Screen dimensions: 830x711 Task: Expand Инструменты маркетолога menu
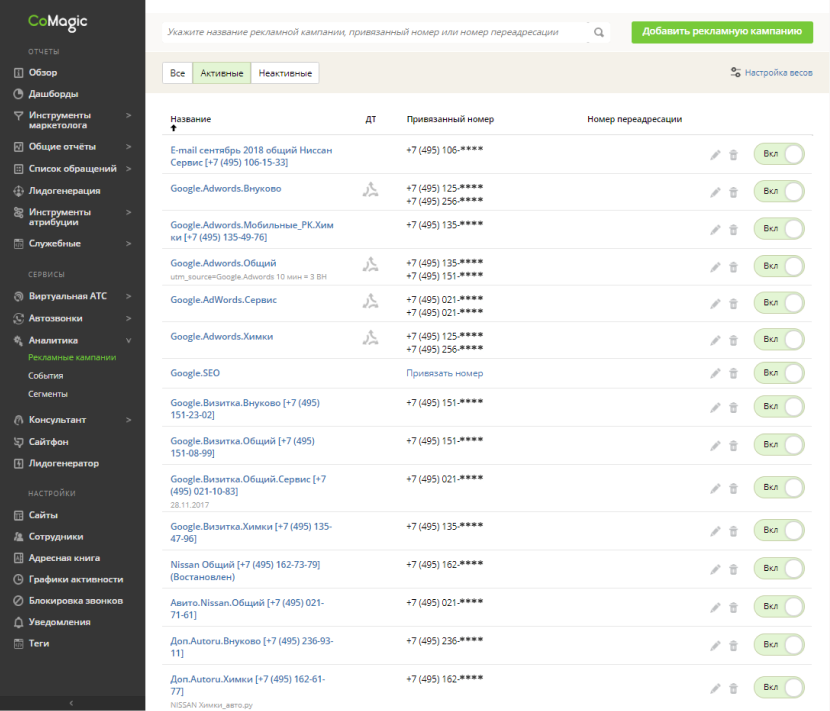pyautogui.click(x=128, y=115)
